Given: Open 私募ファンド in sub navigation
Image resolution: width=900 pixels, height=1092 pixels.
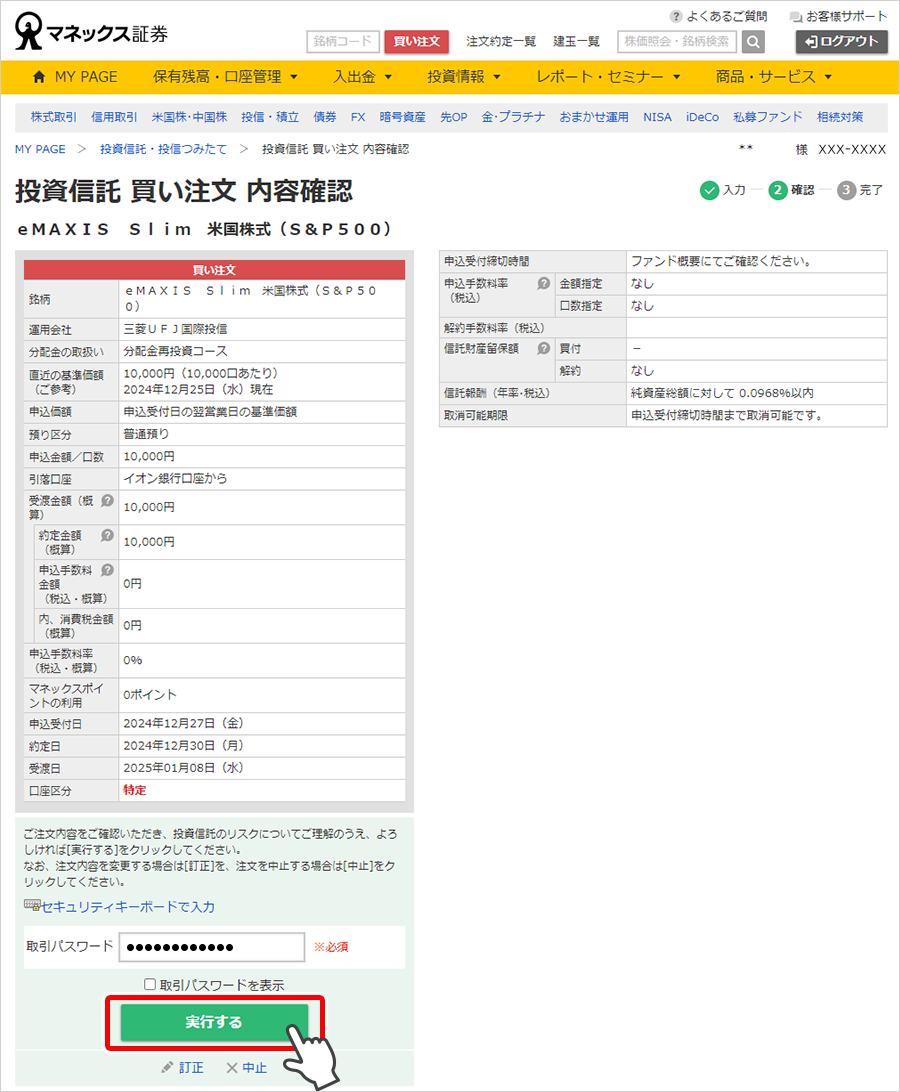Looking at the screenshot, I should [x=768, y=117].
